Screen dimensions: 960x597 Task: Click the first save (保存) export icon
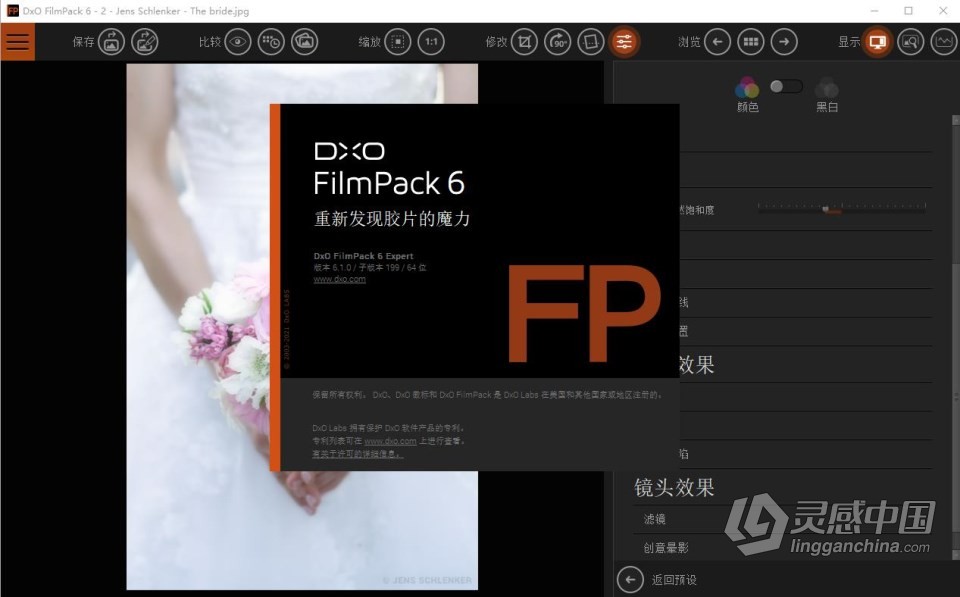(111, 42)
